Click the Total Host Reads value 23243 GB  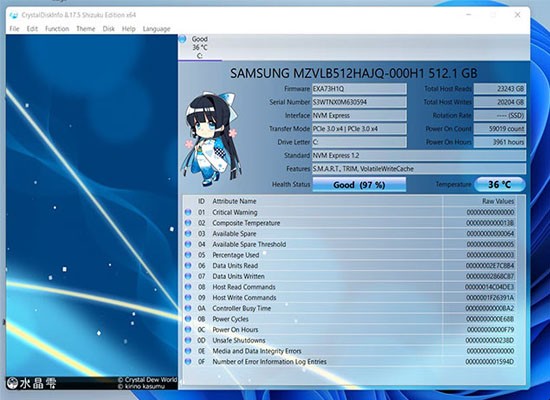(x=500, y=89)
